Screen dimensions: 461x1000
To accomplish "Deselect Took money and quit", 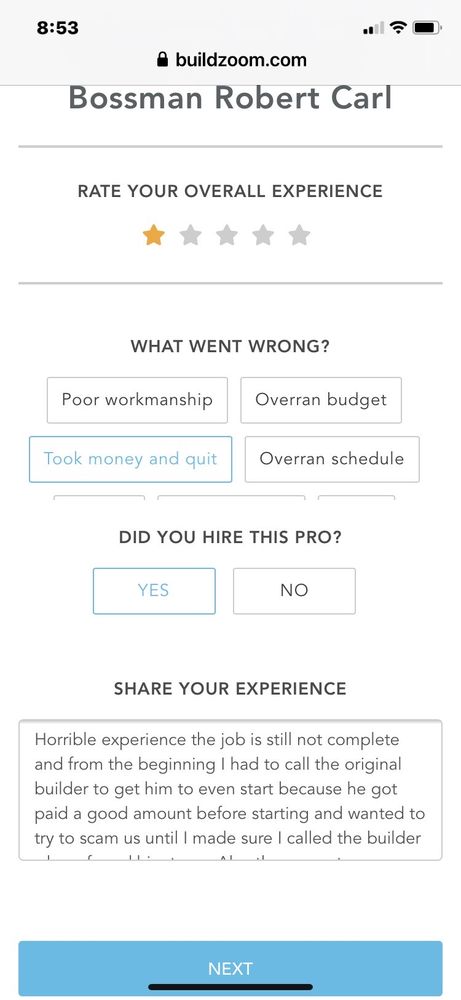I will [131, 459].
